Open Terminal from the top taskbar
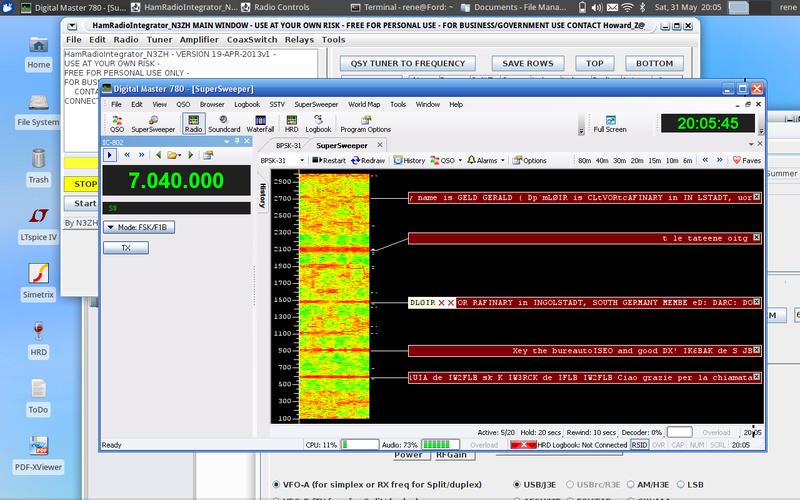 [402, 7]
